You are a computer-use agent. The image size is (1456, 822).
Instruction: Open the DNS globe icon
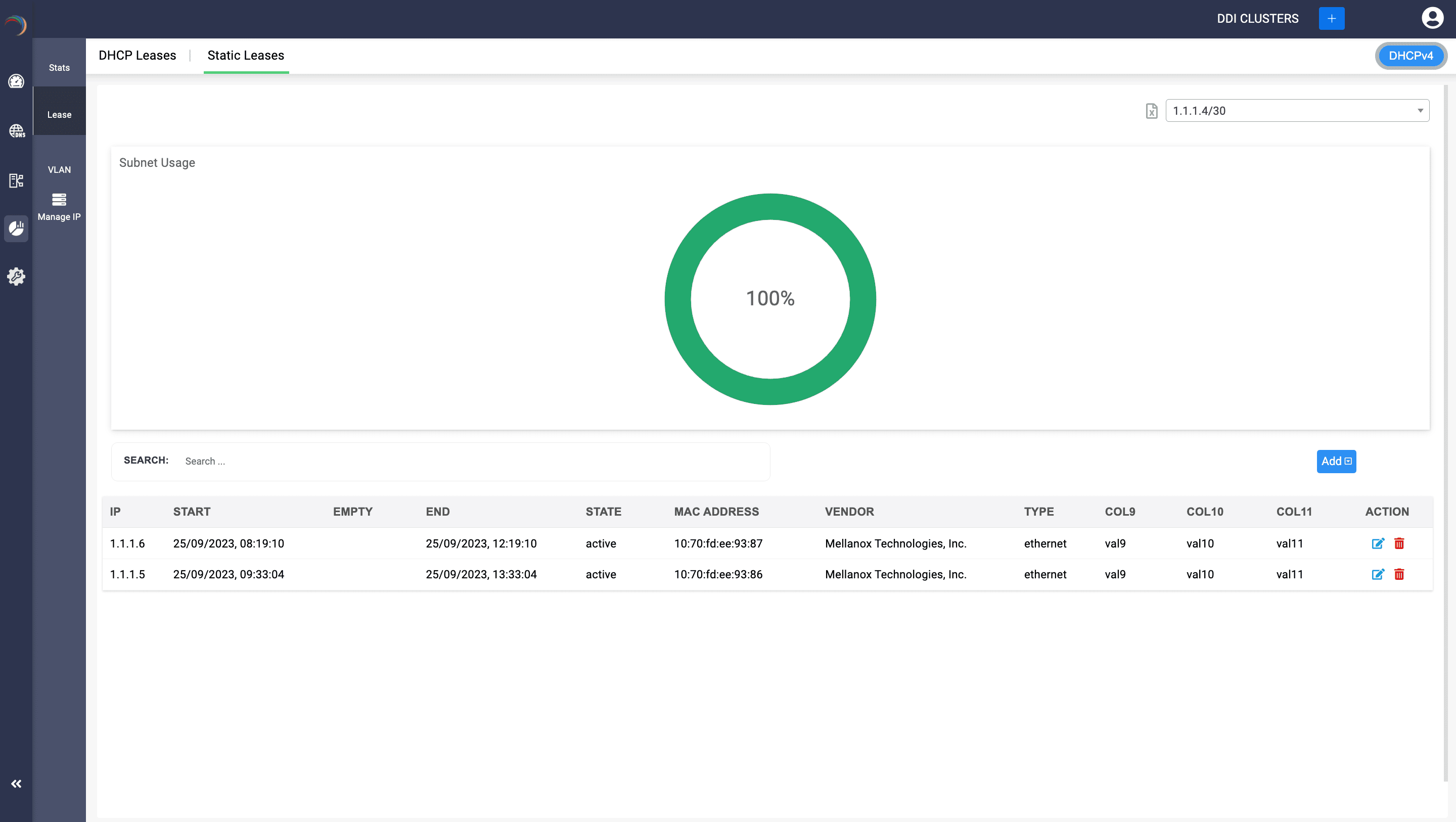[16, 131]
